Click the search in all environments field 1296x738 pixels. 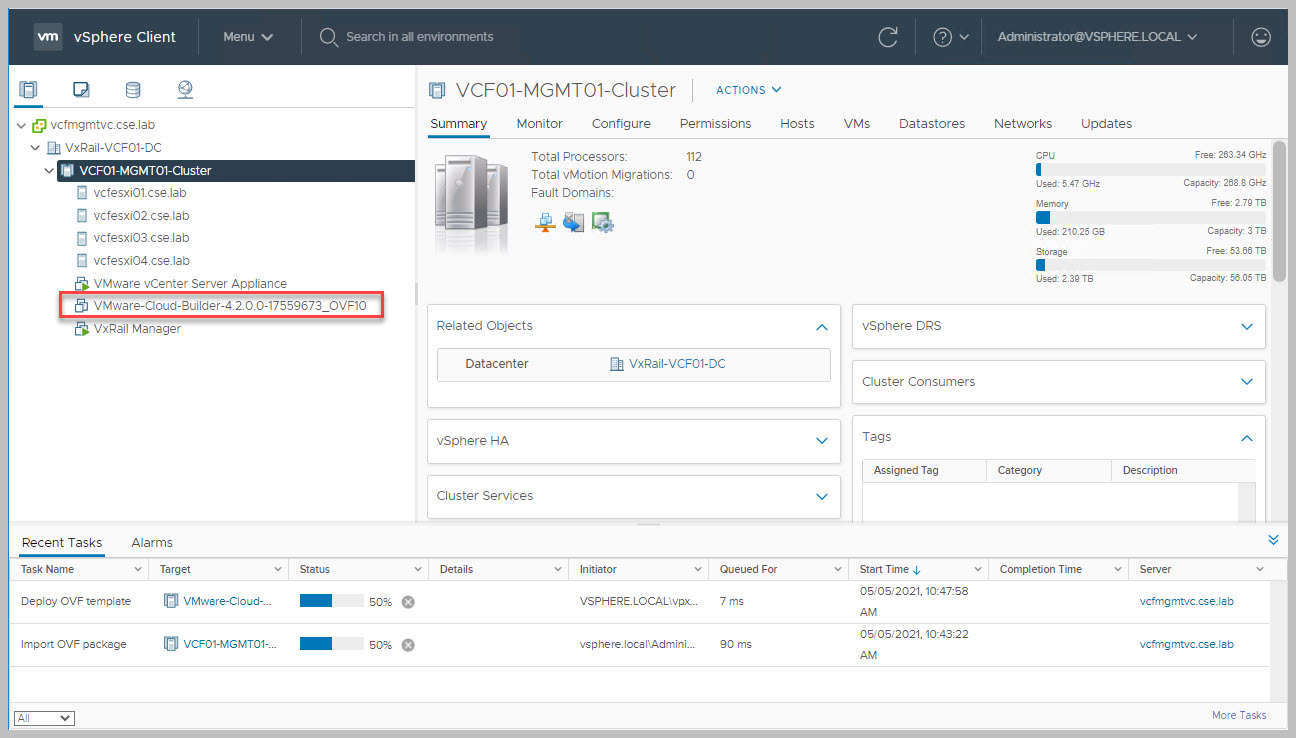point(420,37)
